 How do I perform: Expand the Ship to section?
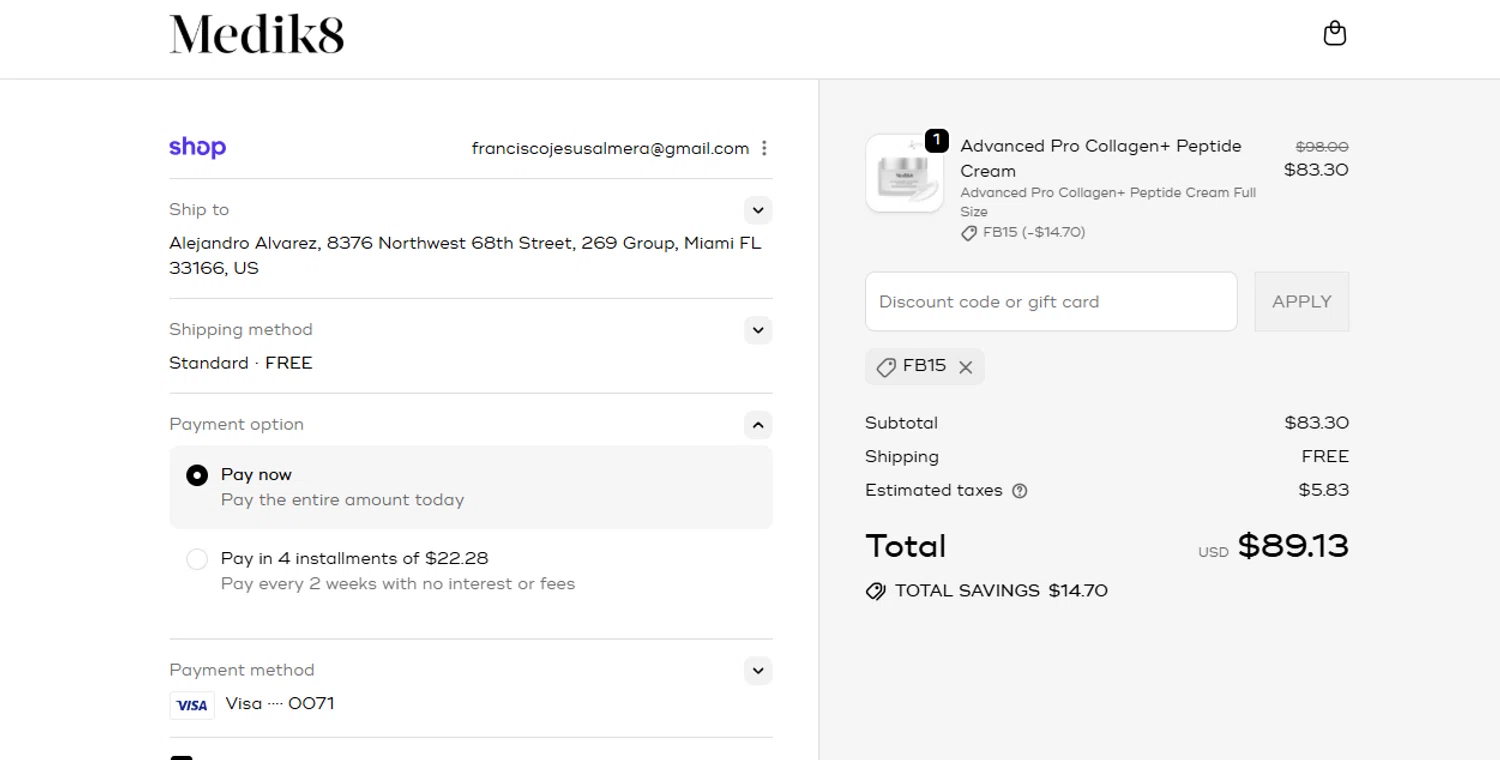point(758,210)
